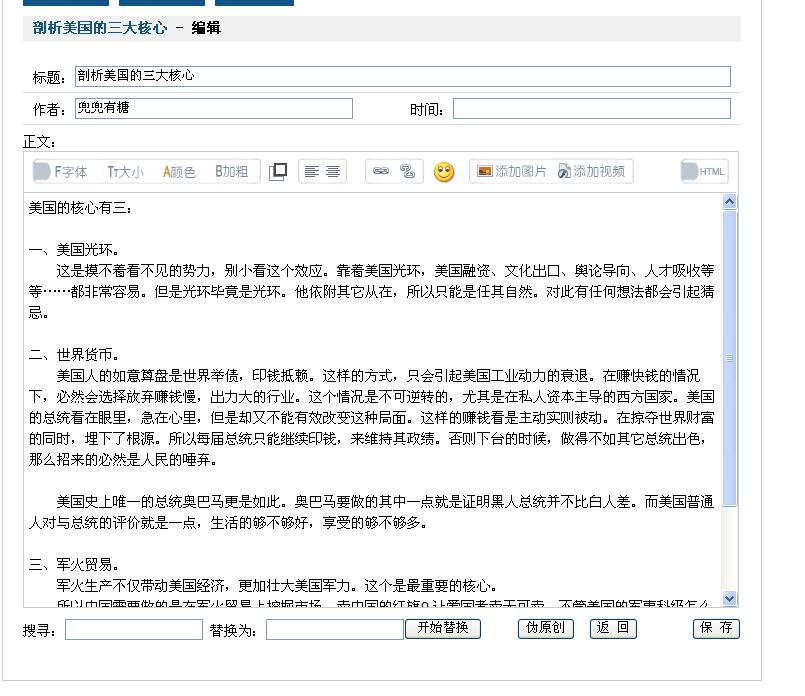Insert an emoticon using the smiley icon
805x696 pixels.
tap(441, 171)
